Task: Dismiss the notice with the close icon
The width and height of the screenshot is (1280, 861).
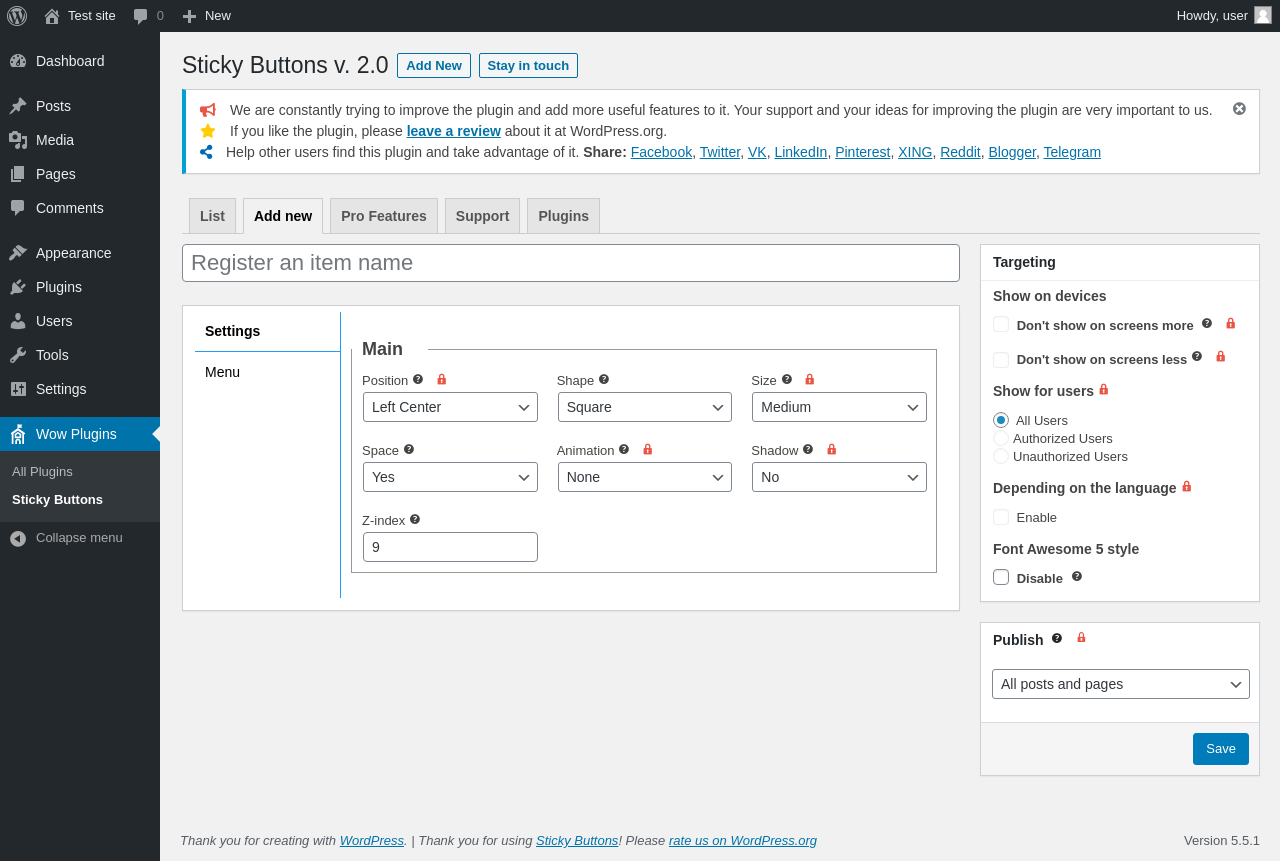Action: pos(1239,109)
